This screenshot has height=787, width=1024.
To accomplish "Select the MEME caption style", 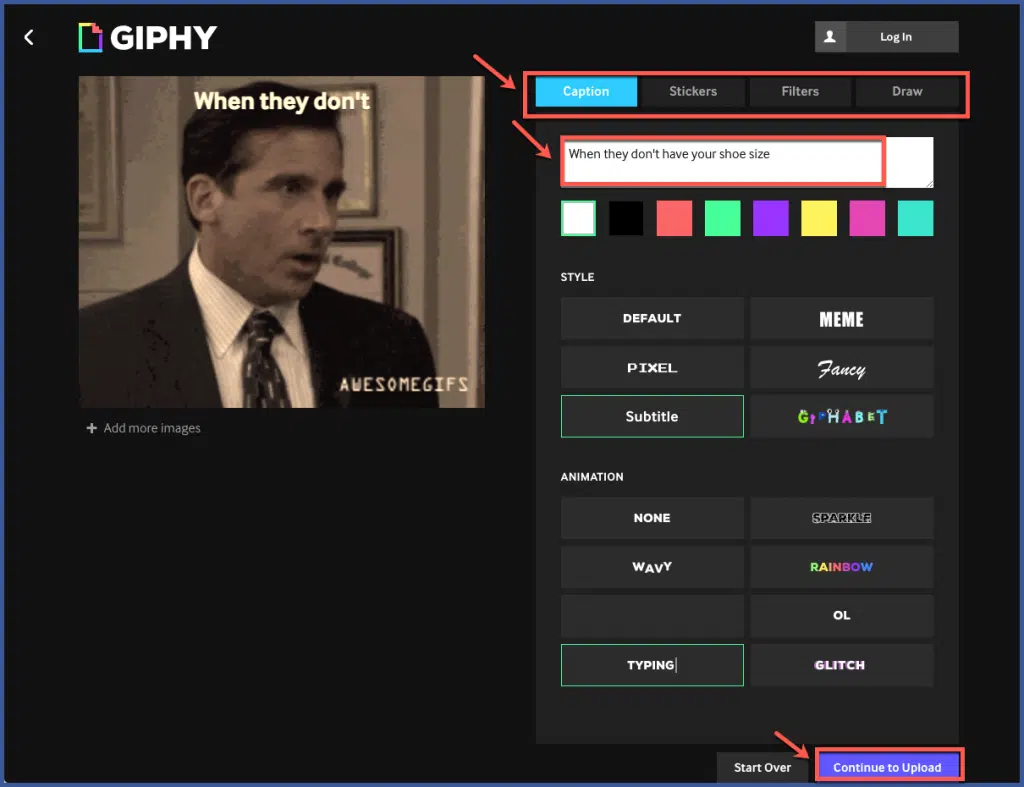I will [x=841, y=318].
